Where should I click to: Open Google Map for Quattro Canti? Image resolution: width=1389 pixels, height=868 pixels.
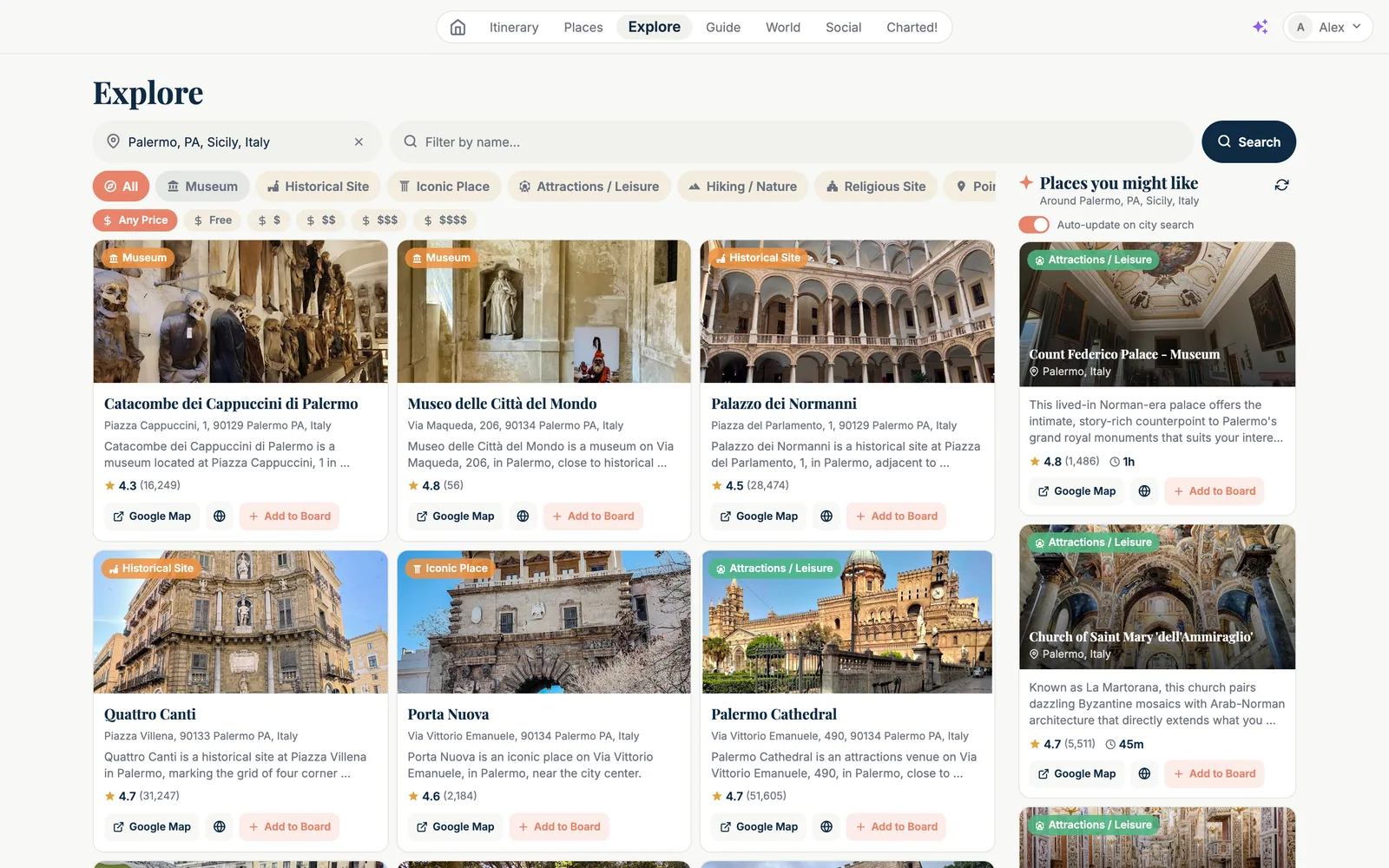click(x=152, y=827)
